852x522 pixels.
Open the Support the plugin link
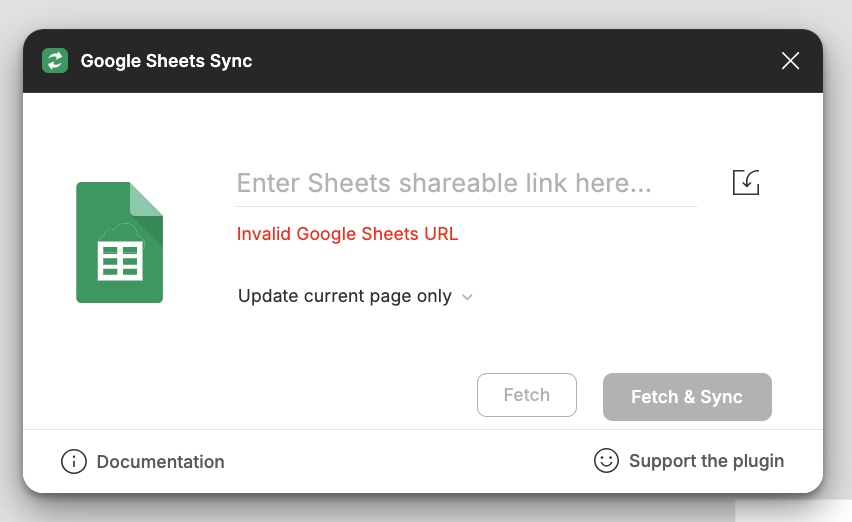click(x=706, y=461)
